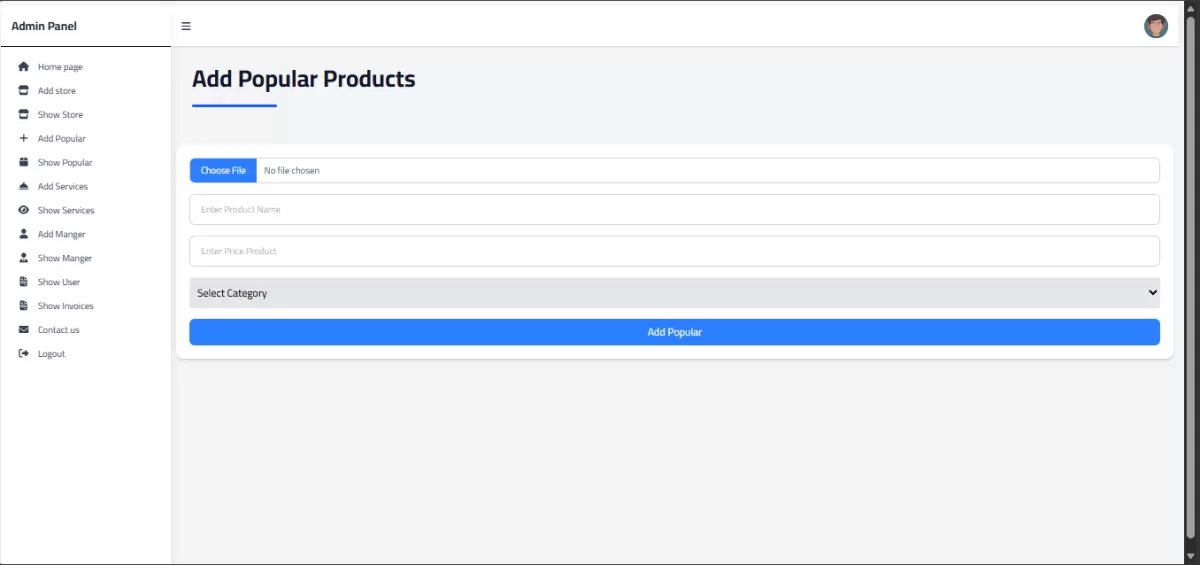The height and width of the screenshot is (565, 1200).
Task: Click the house icon beside Home page
Action: 24,67
